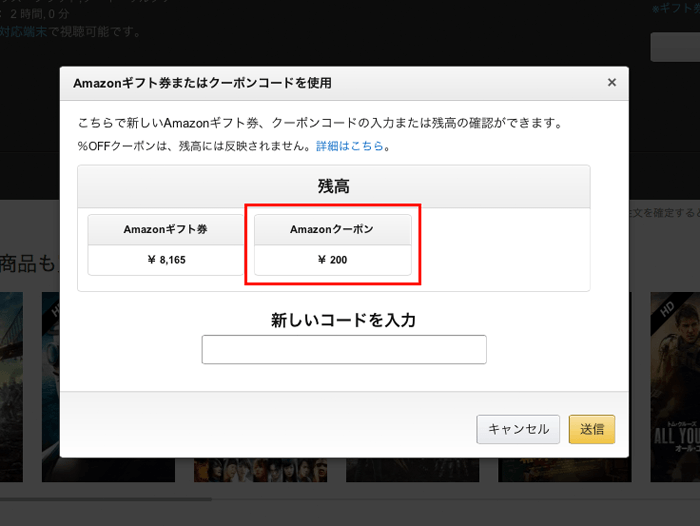The width and height of the screenshot is (700, 526).
Task: Focus the new code input field
Action: click(x=344, y=349)
